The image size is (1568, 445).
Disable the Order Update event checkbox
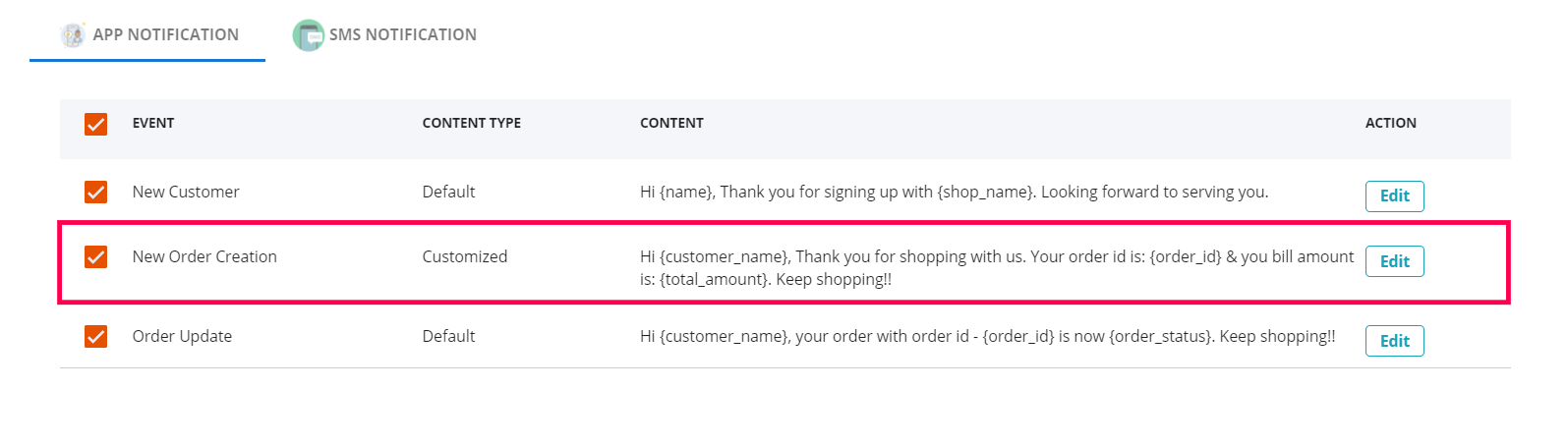95,337
